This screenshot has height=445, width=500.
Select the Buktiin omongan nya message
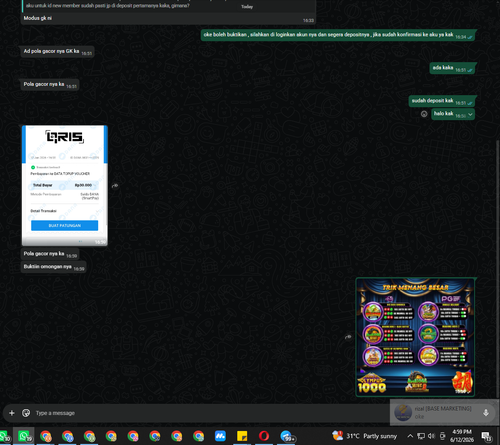(53, 267)
